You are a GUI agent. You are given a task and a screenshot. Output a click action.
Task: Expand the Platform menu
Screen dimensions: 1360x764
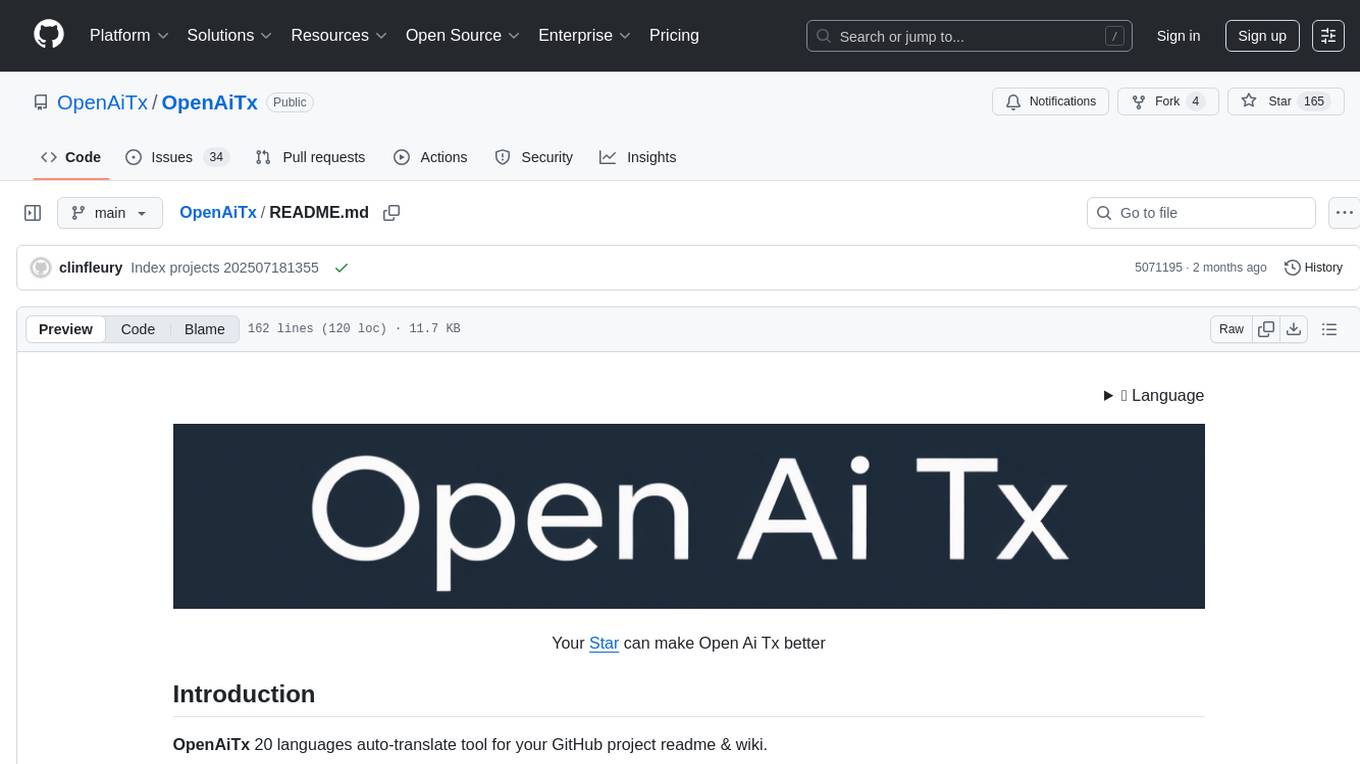129,35
